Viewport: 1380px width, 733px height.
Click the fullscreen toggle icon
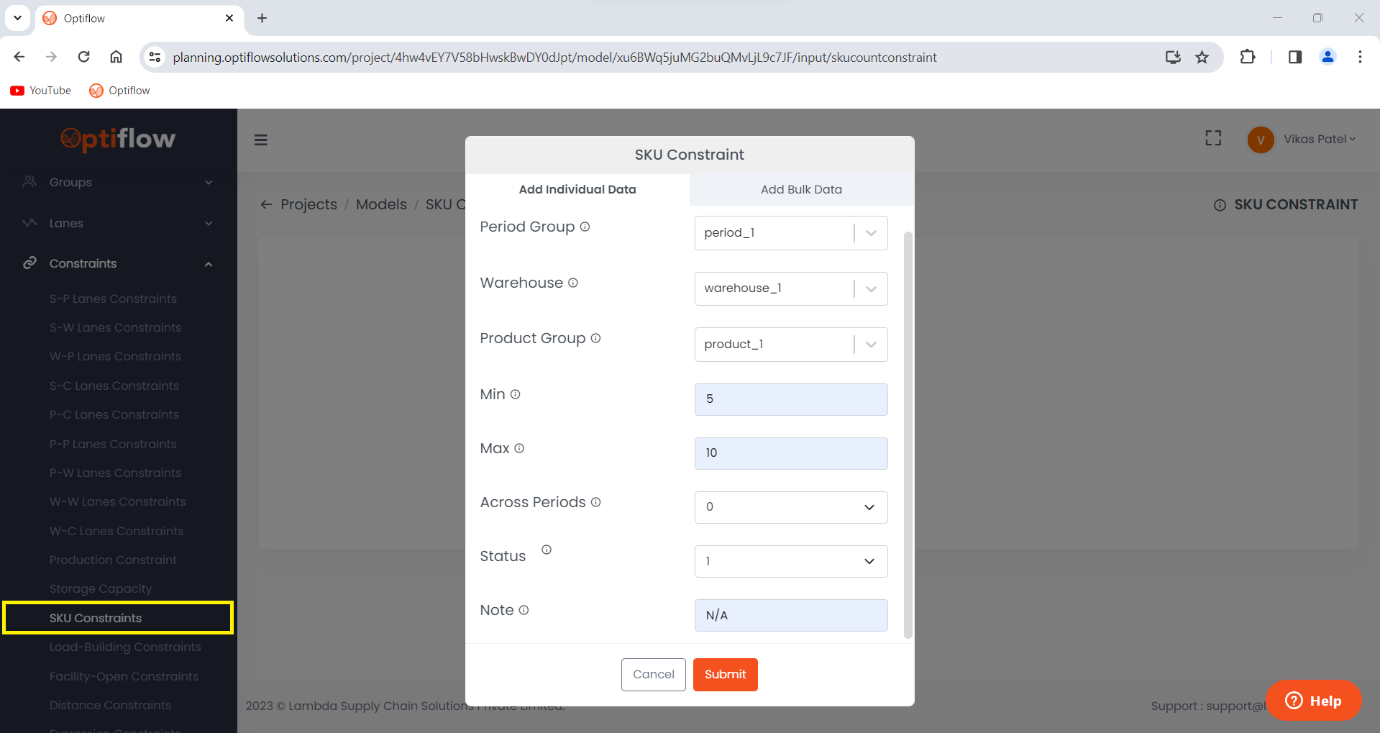click(x=1213, y=139)
